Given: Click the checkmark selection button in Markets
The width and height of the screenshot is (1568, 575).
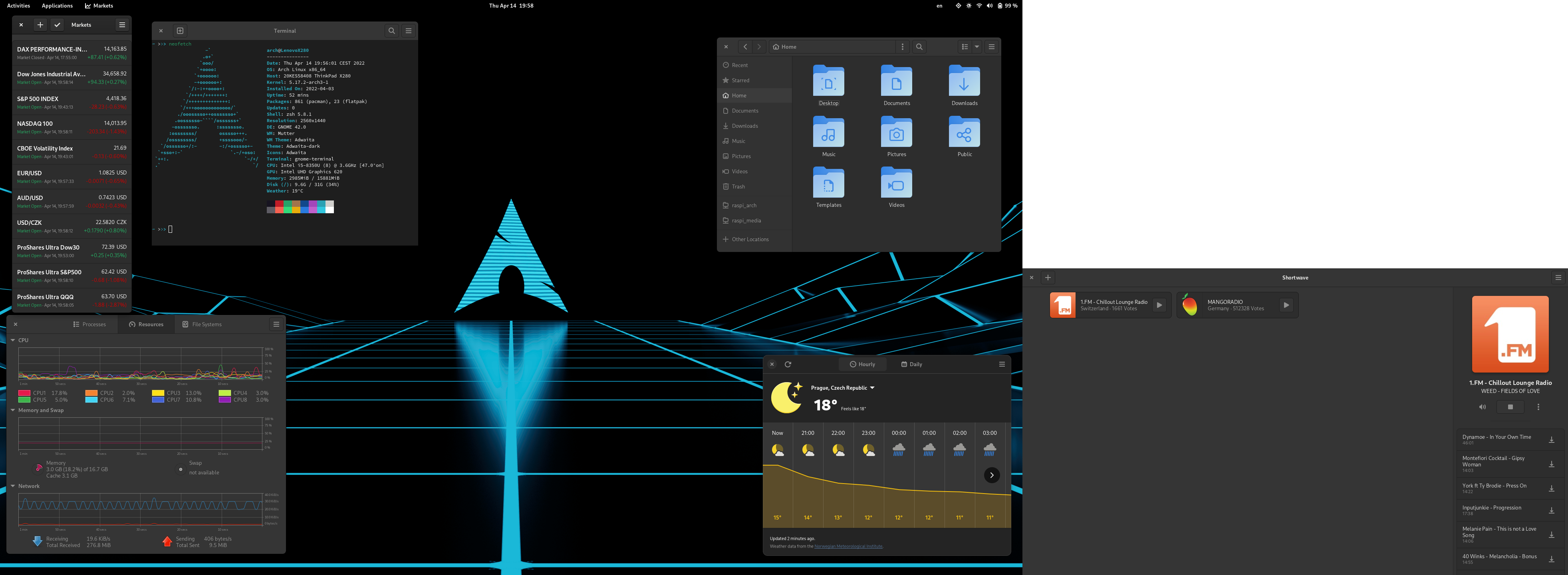Looking at the screenshot, I should tap(57, 25).
